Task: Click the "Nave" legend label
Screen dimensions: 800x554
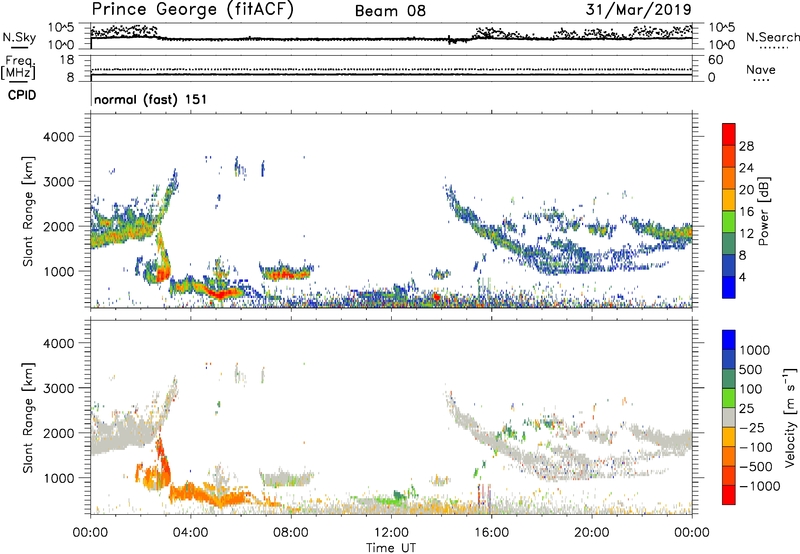Action: (x=761, y=70)
